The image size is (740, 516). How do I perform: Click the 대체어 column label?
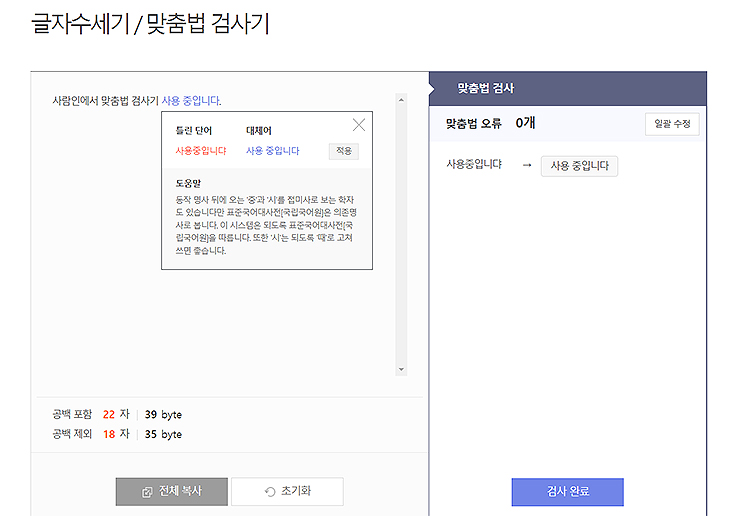(x=259, y=130)
